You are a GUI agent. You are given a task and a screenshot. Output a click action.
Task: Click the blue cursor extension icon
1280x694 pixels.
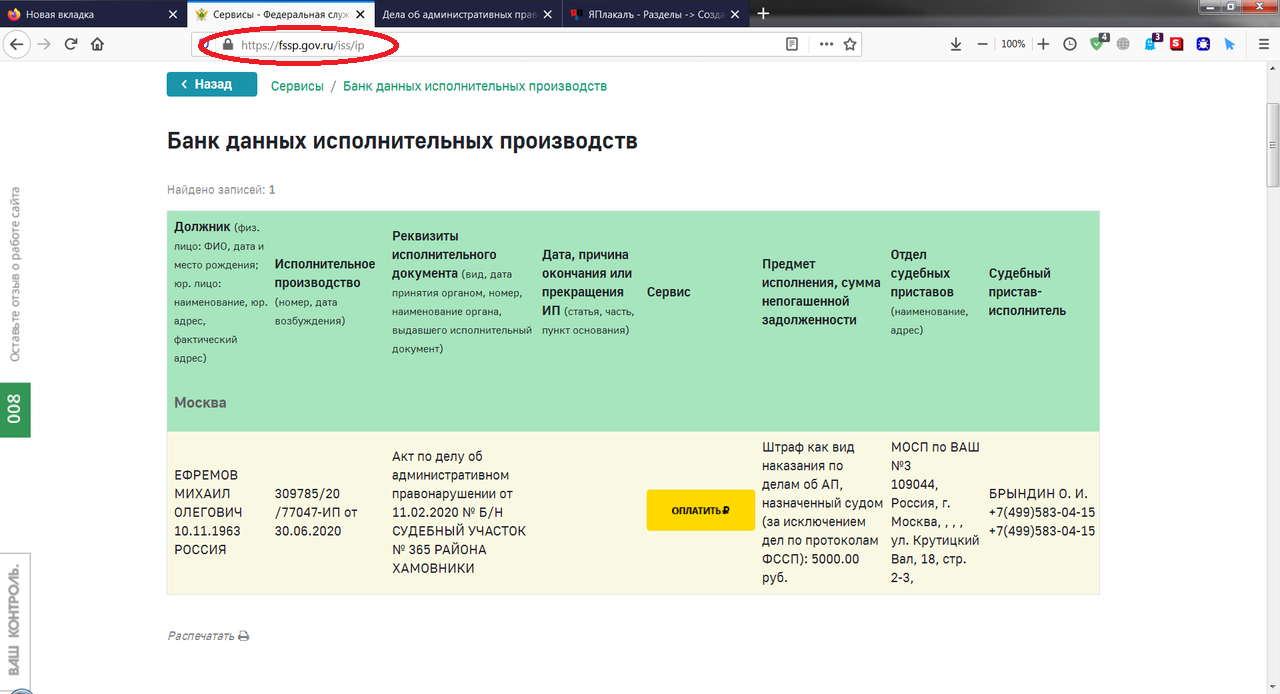(1230, 44)
